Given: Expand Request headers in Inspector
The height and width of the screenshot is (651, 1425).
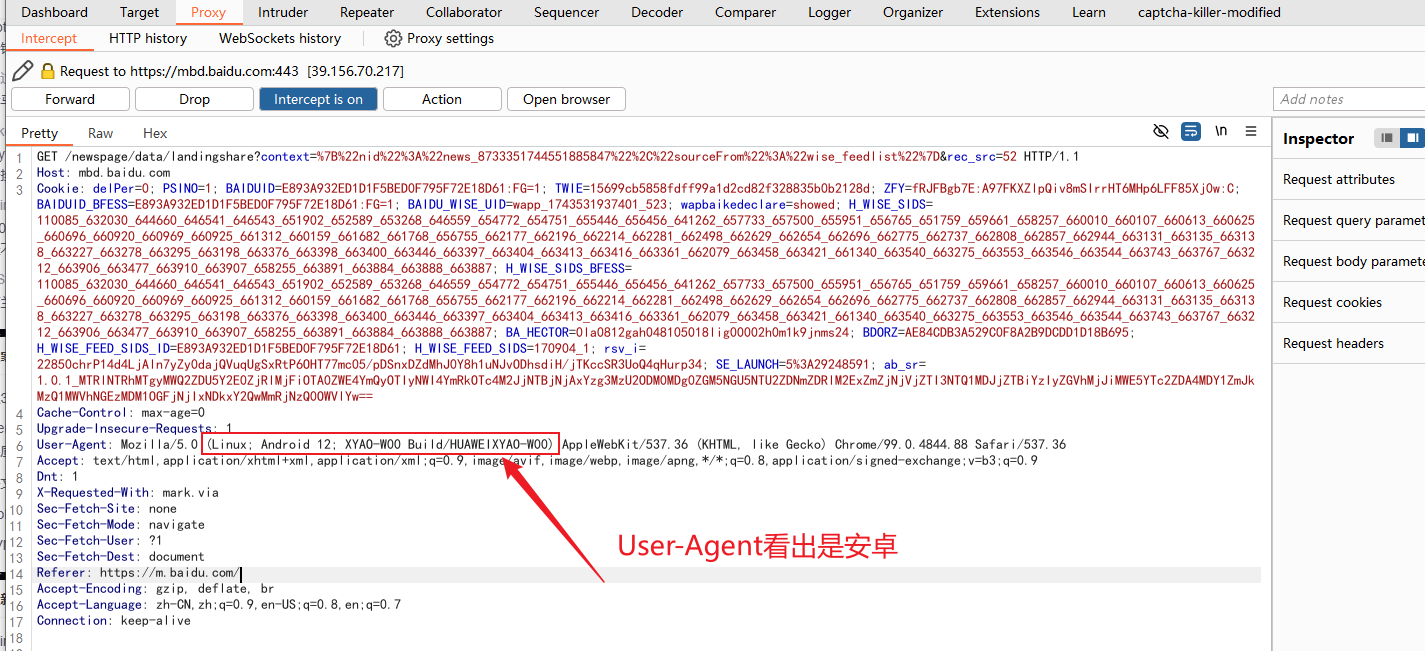Looking at the screenshot, I should (1333, 343).
